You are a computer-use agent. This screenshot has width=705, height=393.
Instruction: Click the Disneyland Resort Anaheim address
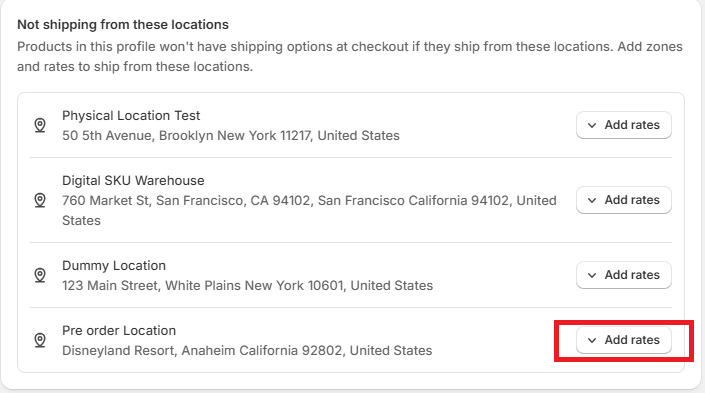pos(247,350)
